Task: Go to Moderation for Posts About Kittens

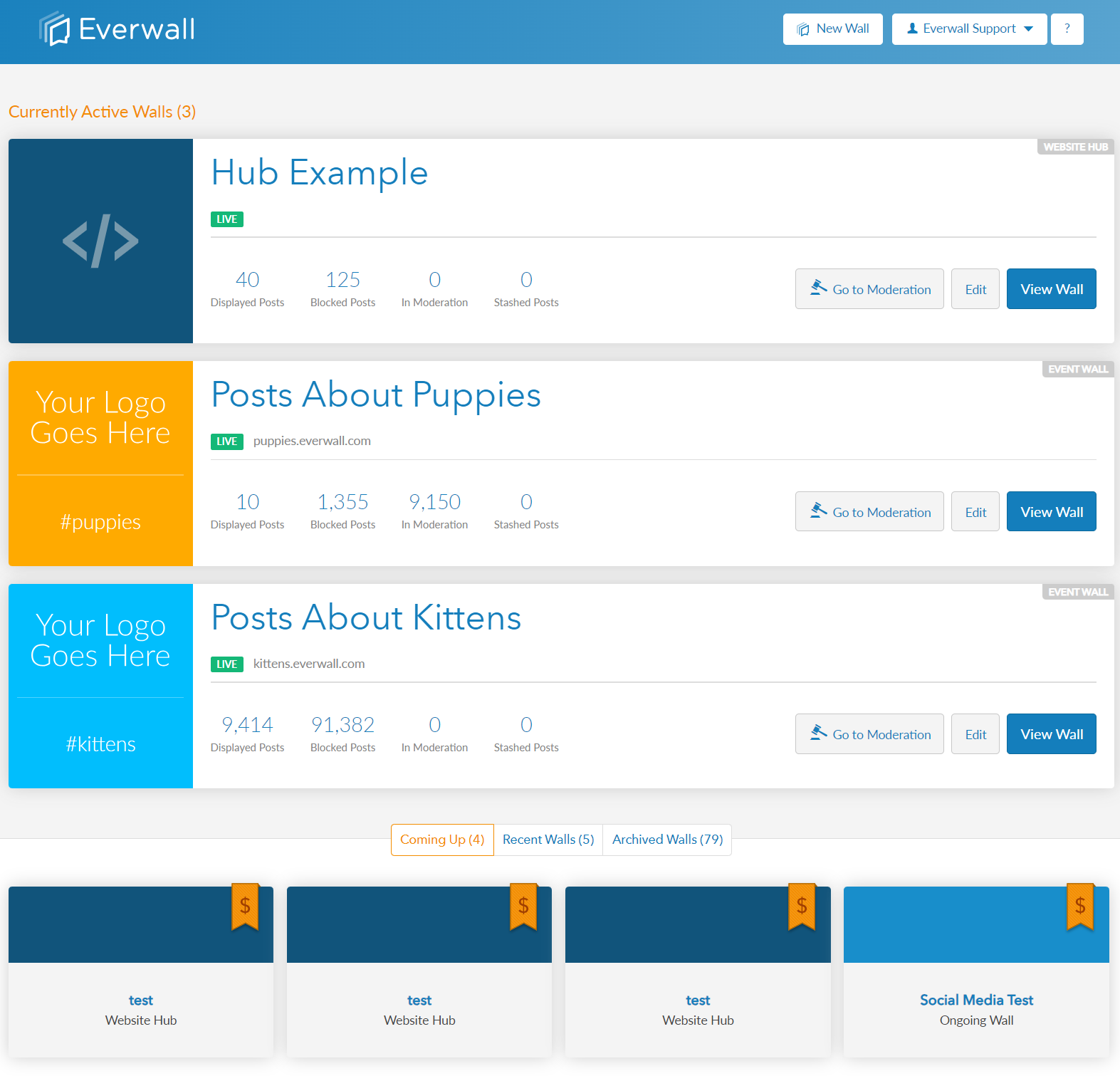Action: coord(869,733)
